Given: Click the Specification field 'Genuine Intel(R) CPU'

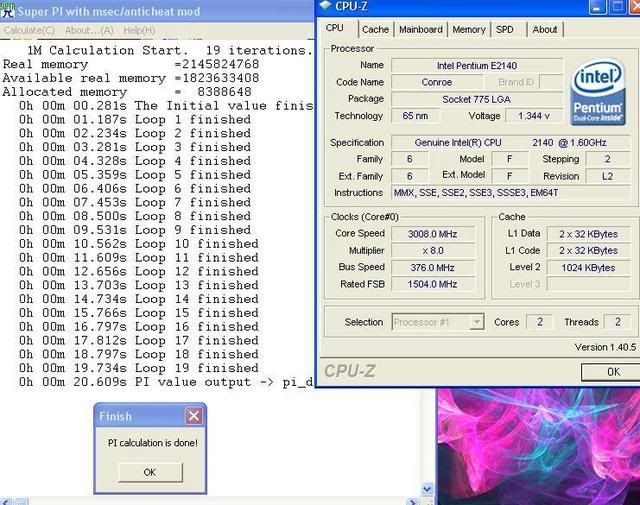Looking at the screenshot, I should (511, 142).
